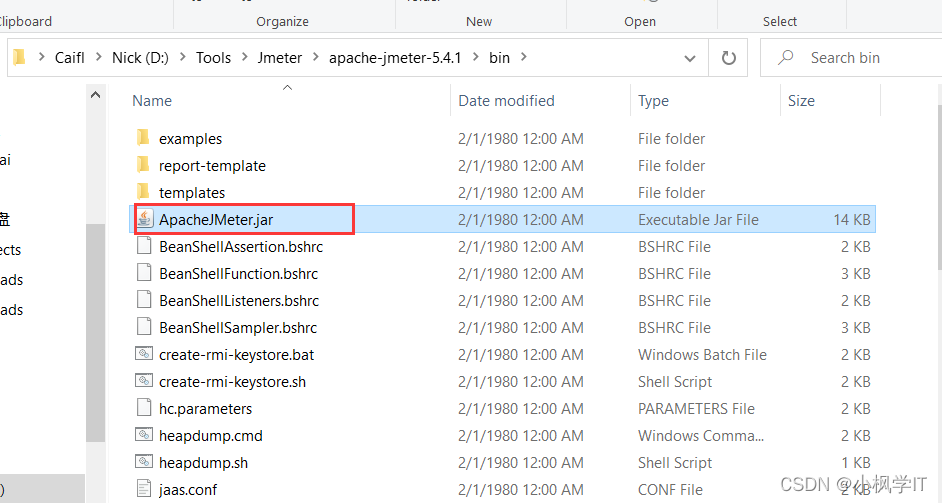
Task: Click the BeanShellAssertion.bshrc file icon
Action: click(144, 246)
